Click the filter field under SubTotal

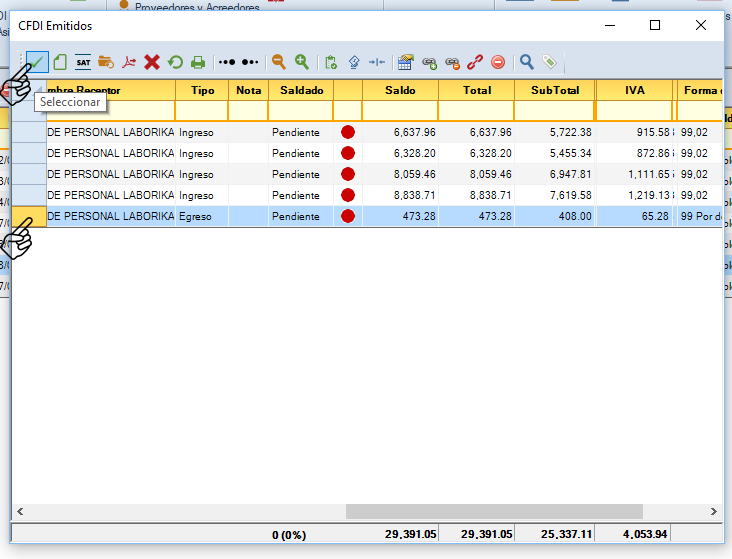coord(555,111)
